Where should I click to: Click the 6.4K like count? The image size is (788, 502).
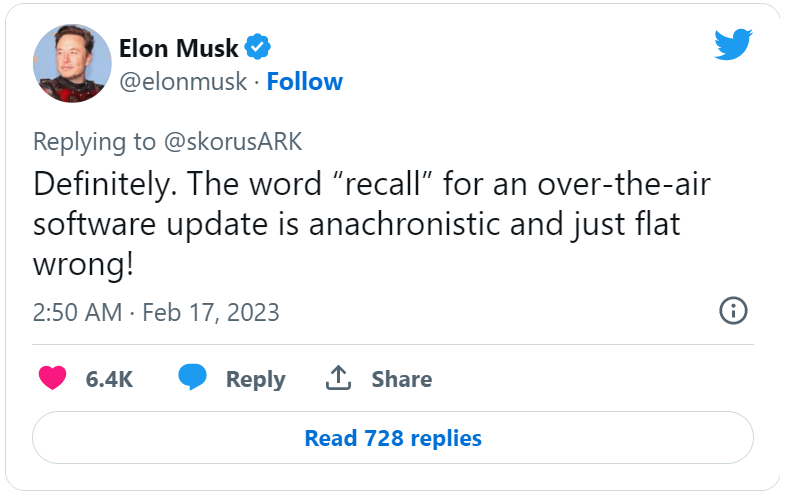click(x=109, y=379)
